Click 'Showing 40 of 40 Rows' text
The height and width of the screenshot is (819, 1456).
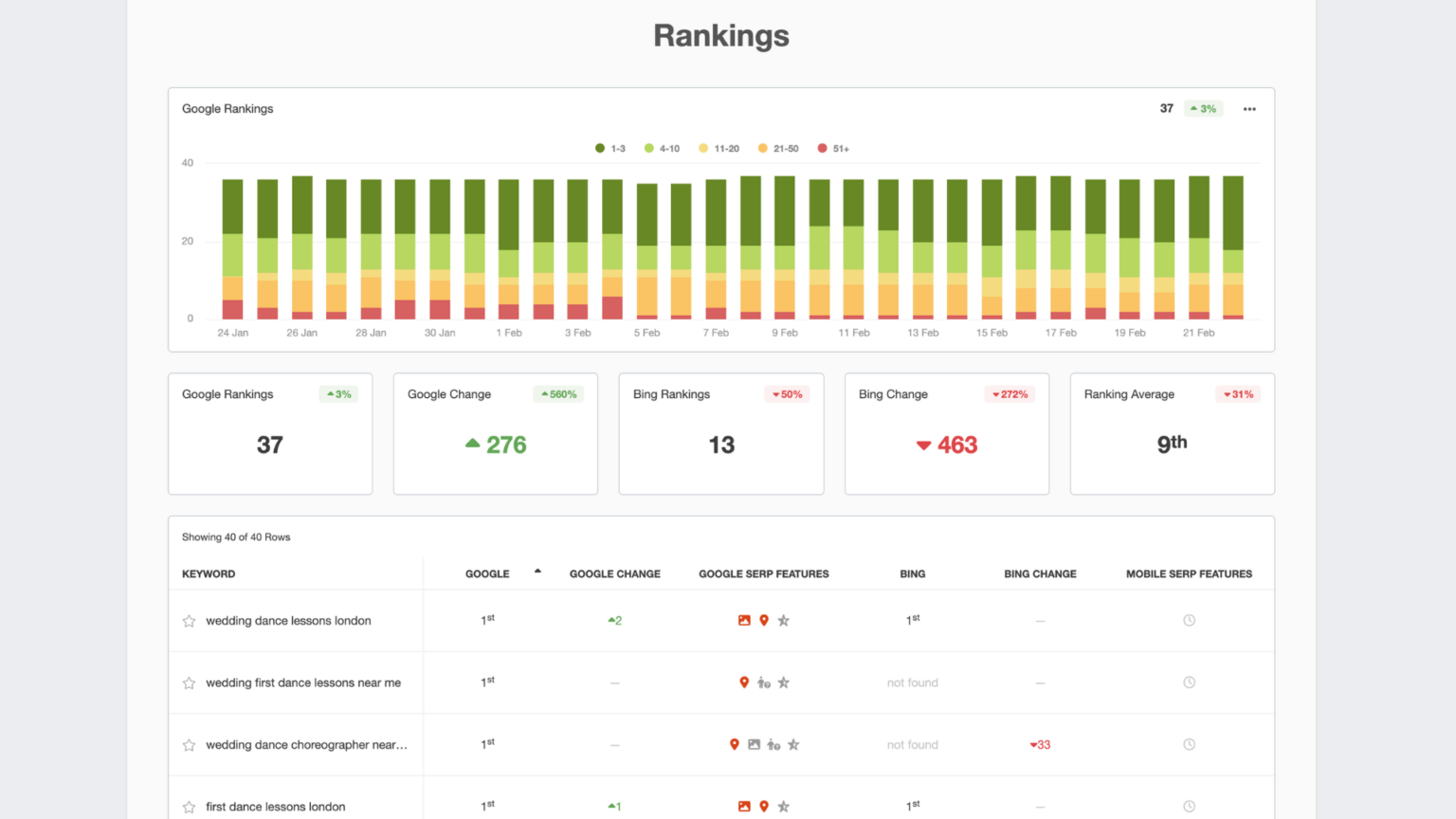pos(236,537)
